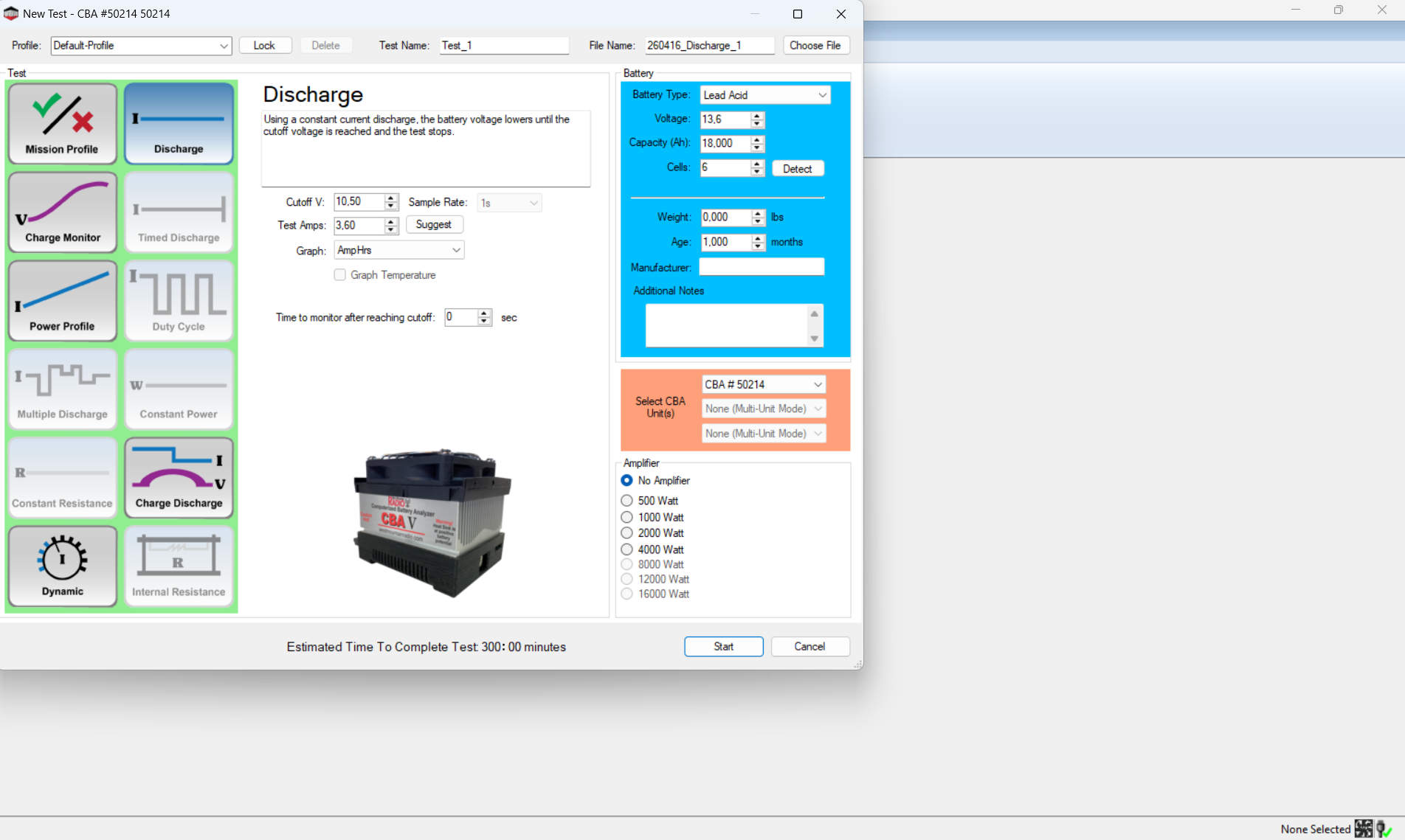Choose the Charge Monitor test icon

click(63, 212)
